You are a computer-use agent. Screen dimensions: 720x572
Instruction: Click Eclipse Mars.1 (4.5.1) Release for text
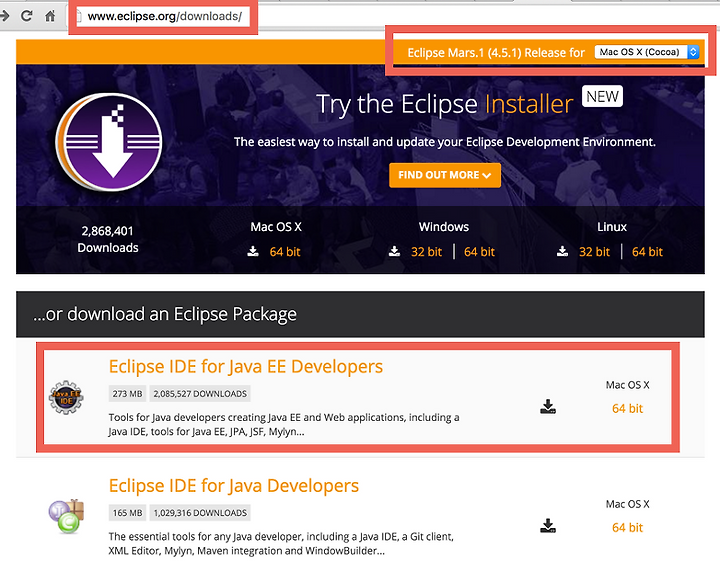coord(496,52)
